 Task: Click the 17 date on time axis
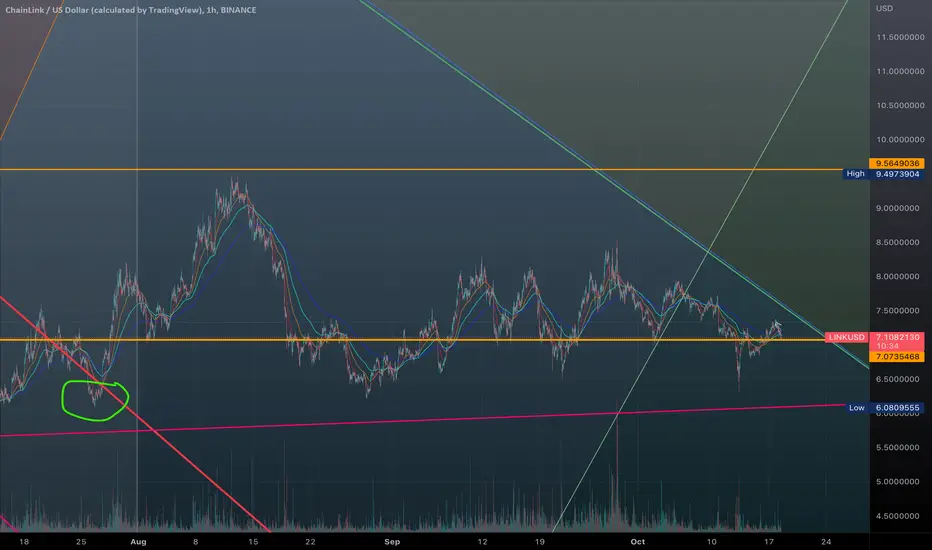pos(769,542)
